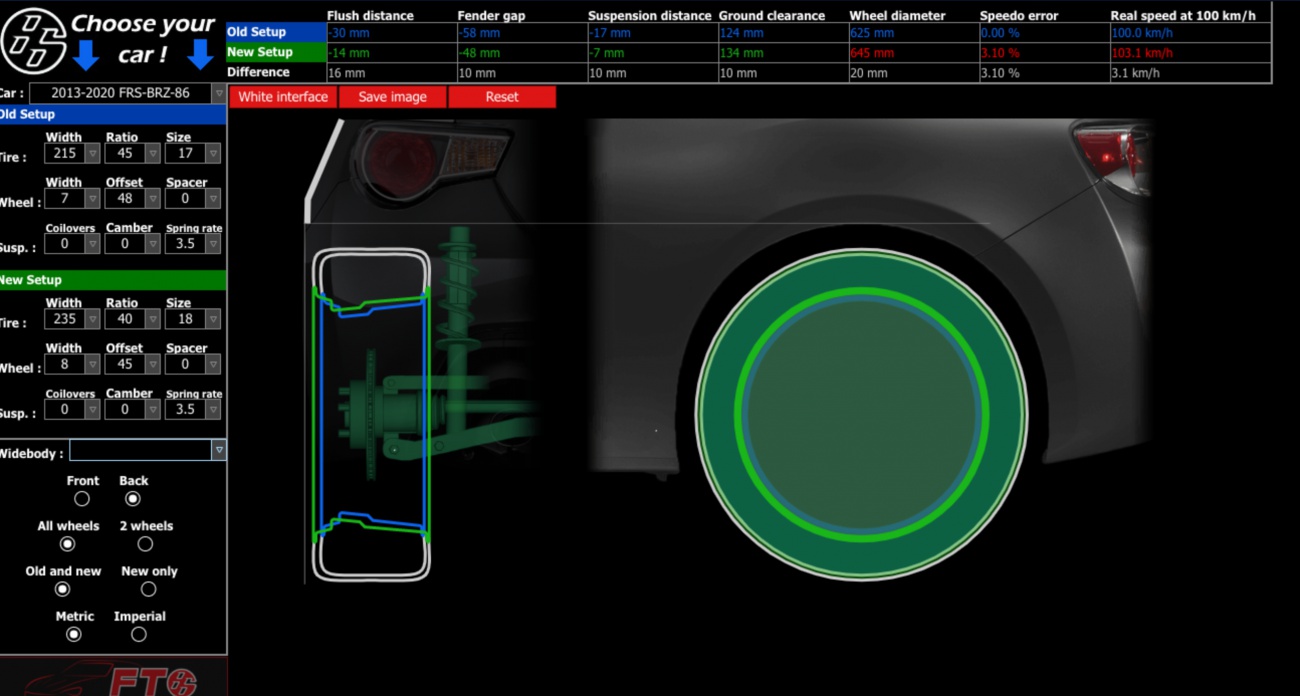The image size is (1300, 696).
Task: Expand the Widebody dropdown
Action: [x=147, y=451]
